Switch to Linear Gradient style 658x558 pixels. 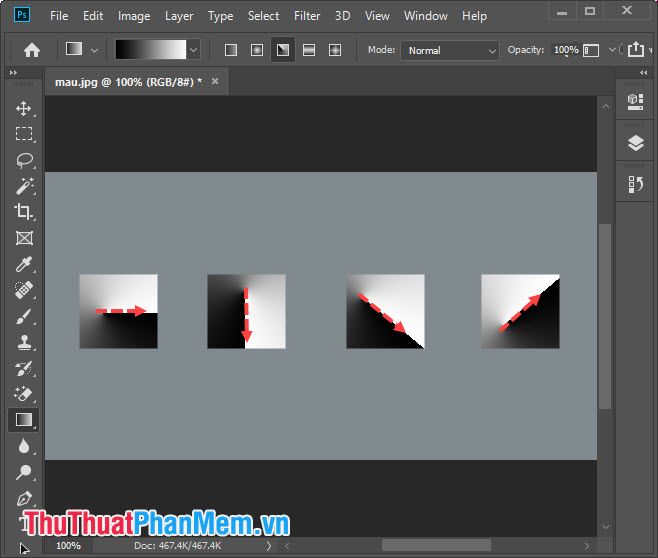click(x=231, y=50)
